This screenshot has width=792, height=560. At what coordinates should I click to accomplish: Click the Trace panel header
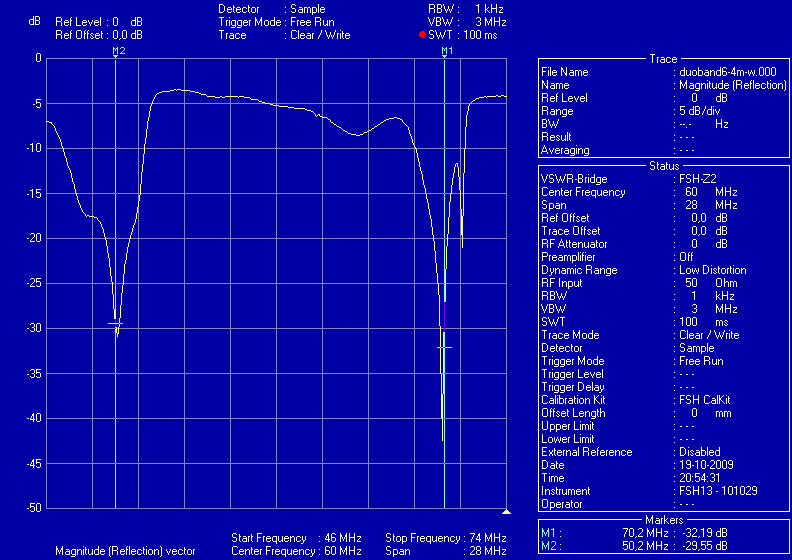[x=663, y=59]
